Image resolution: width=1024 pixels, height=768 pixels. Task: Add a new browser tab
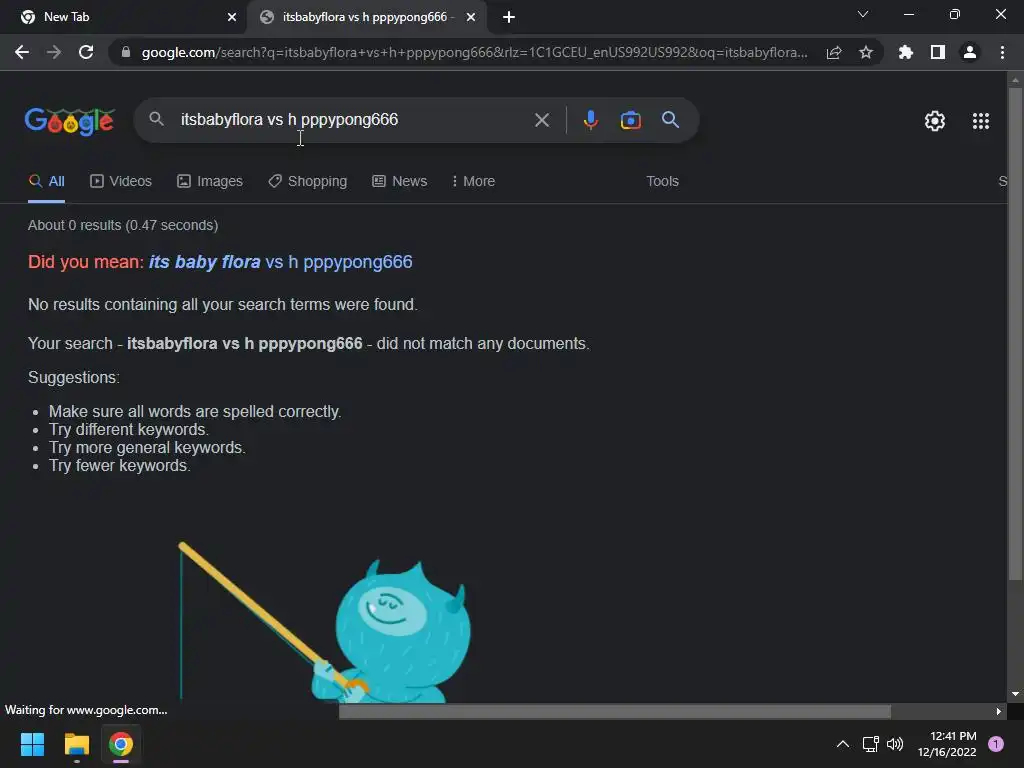click(x=509, y=17)
